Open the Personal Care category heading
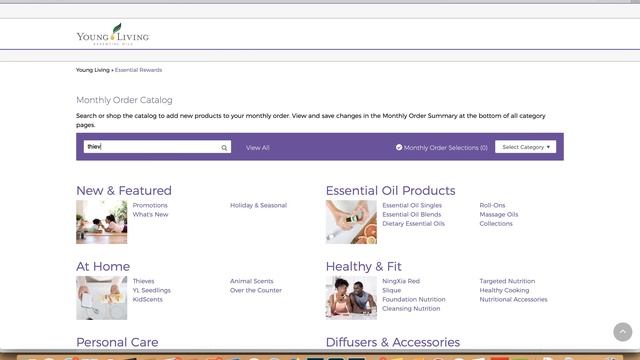 117,342
